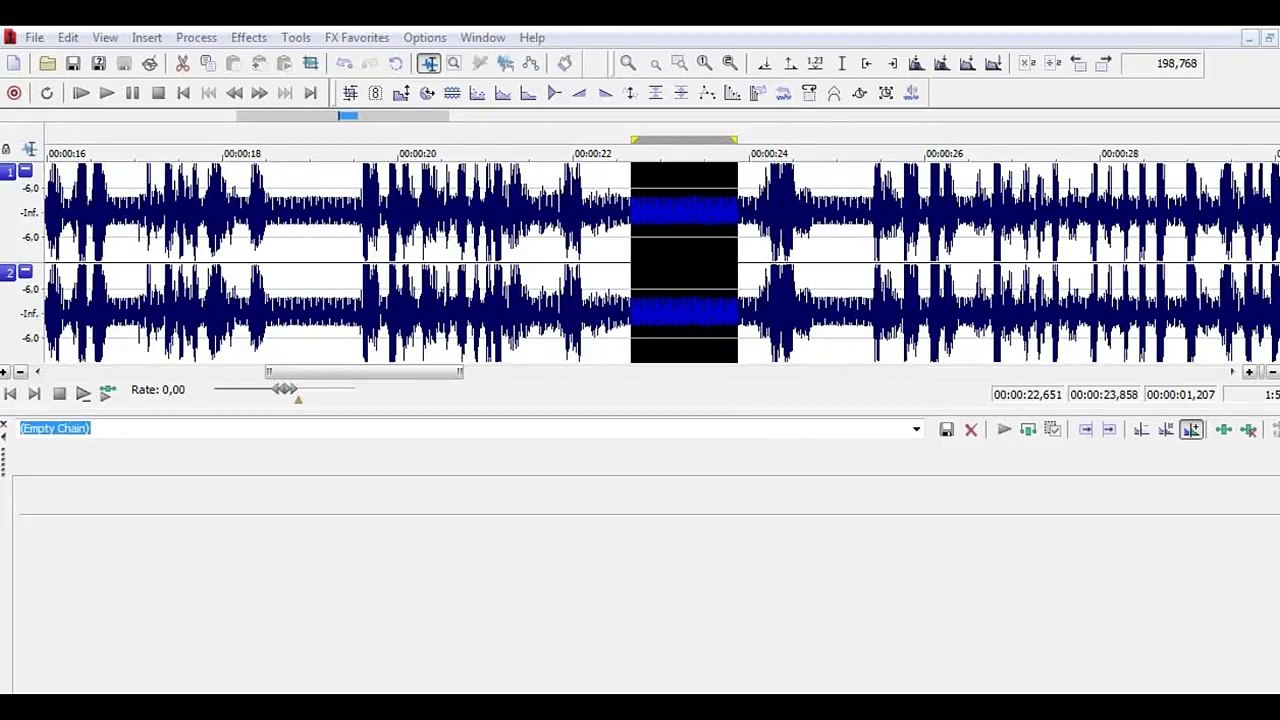Click data window Play Normal button

tap(83, 394)
